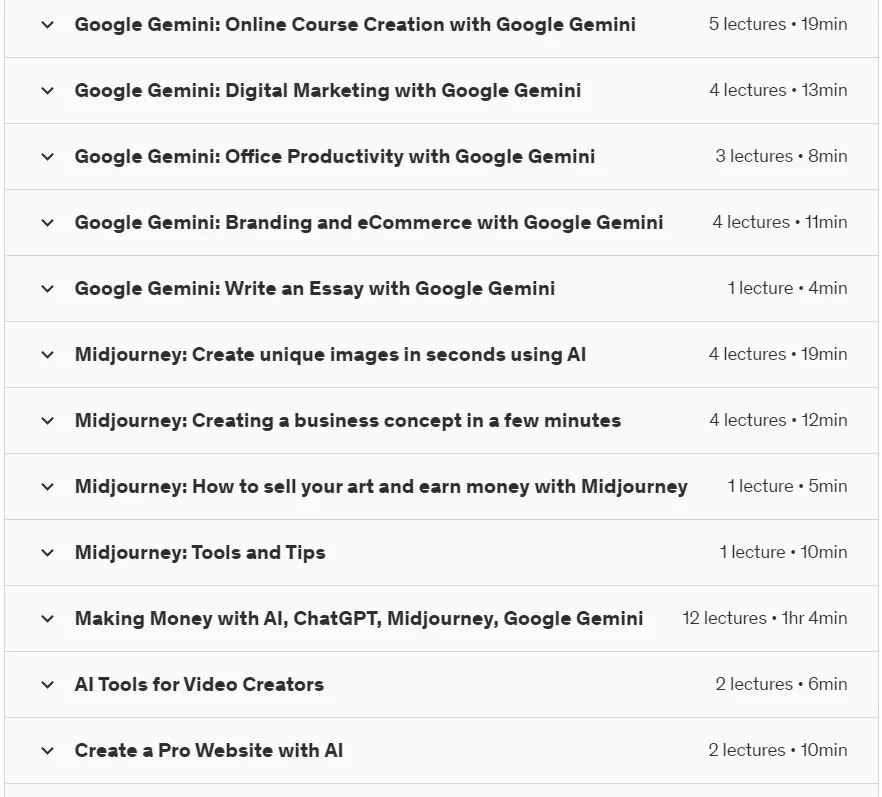Open 'Midjourney: How to sell your art' title

click(x=381, y=487)
